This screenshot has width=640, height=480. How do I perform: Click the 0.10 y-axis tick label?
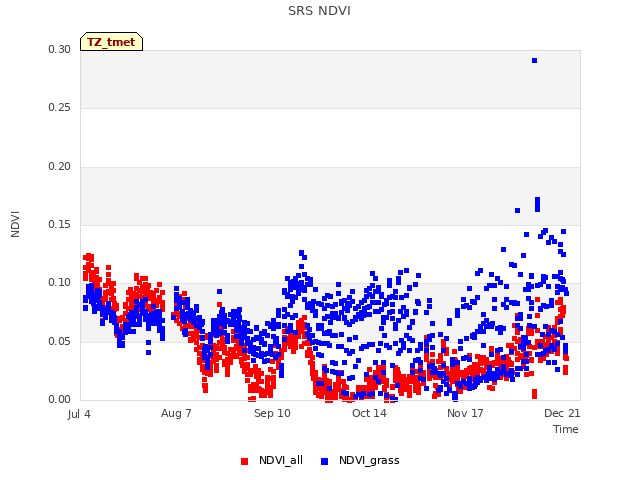60,282
